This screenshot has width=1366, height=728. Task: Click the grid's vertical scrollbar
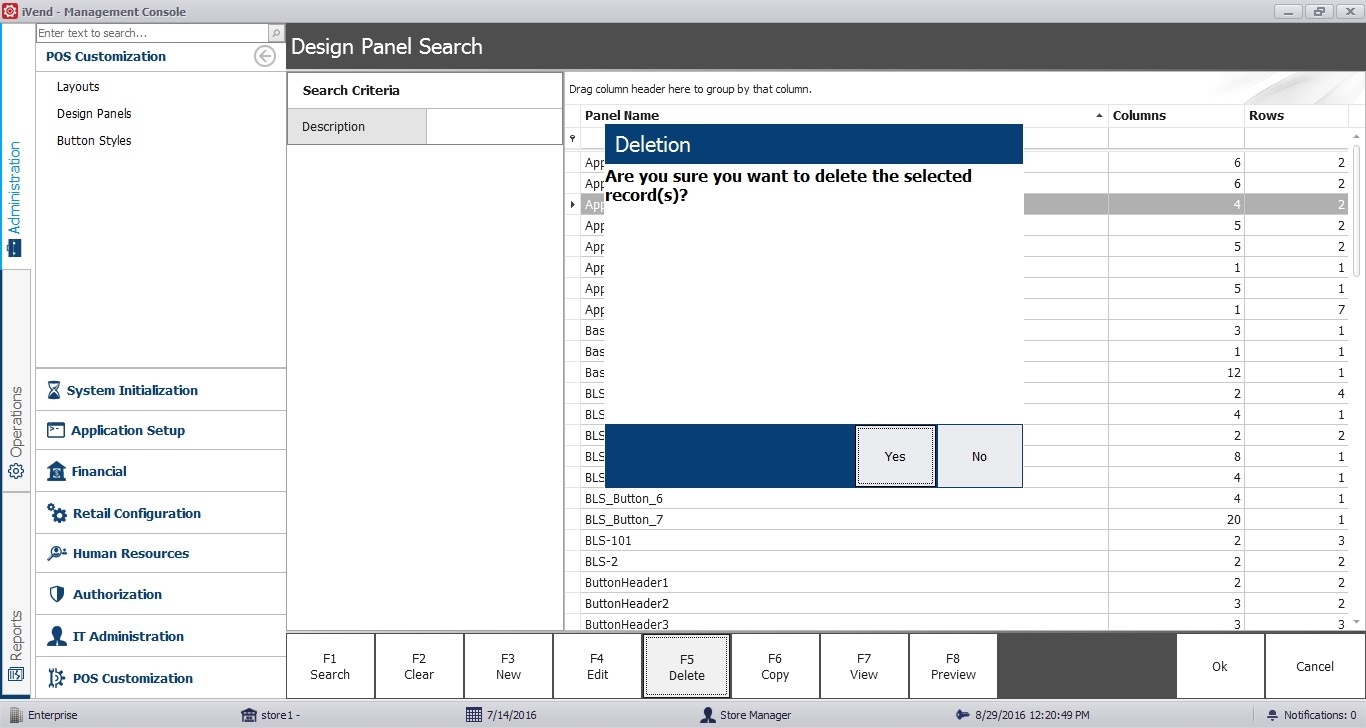pos(1356,210)
